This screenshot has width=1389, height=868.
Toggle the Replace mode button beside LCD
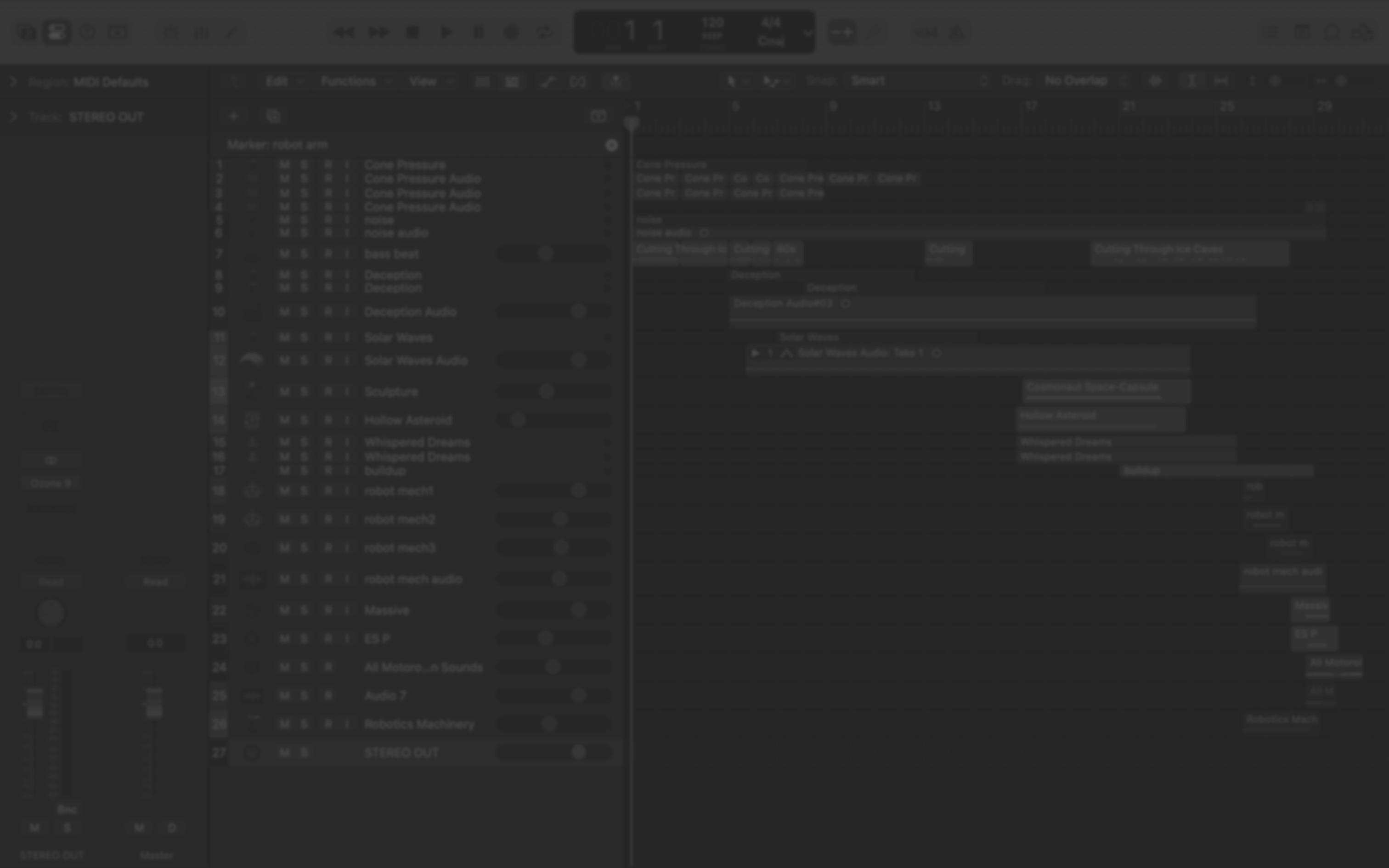point(842,33)
